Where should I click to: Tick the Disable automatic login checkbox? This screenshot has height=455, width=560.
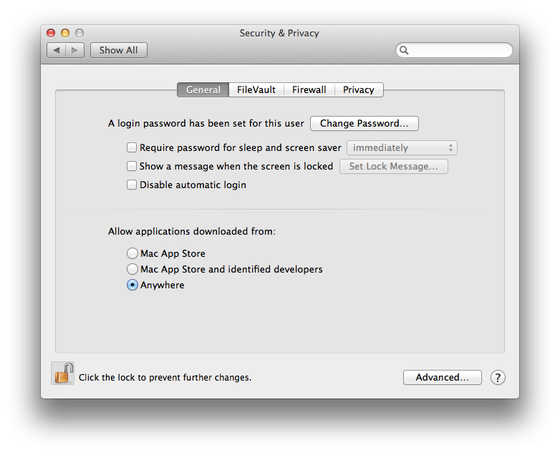pyautogui.click(x=132, y=185)
